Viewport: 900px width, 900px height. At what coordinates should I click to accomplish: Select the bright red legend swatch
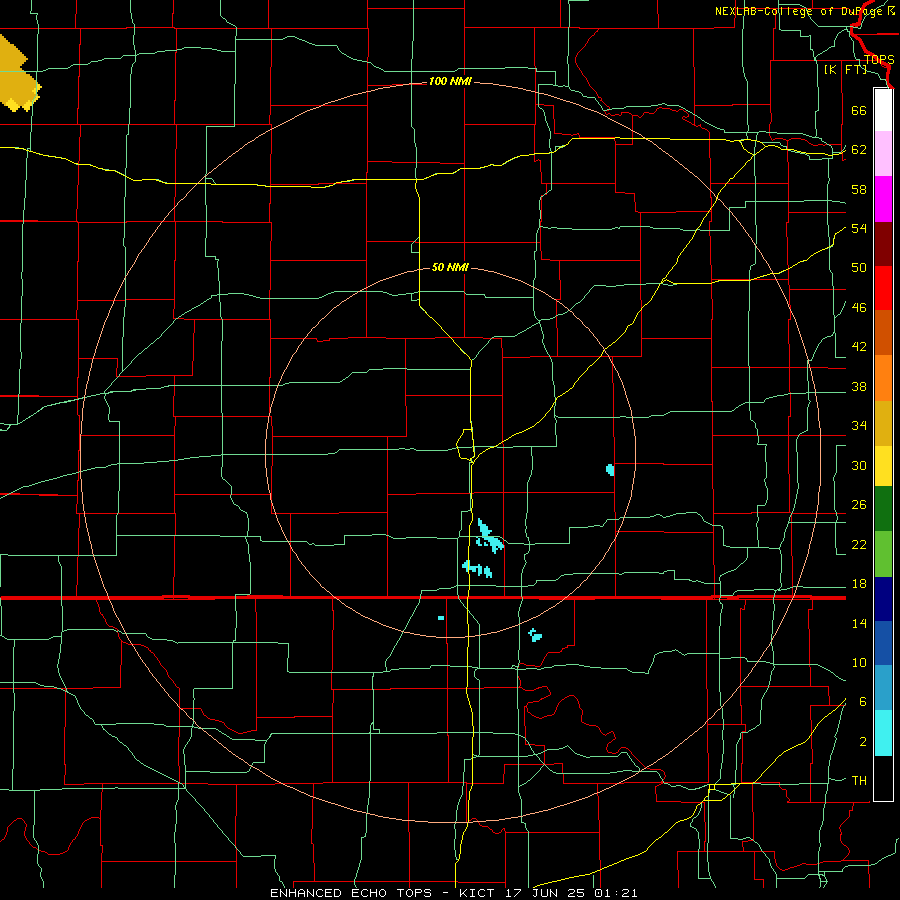point(883,288)
